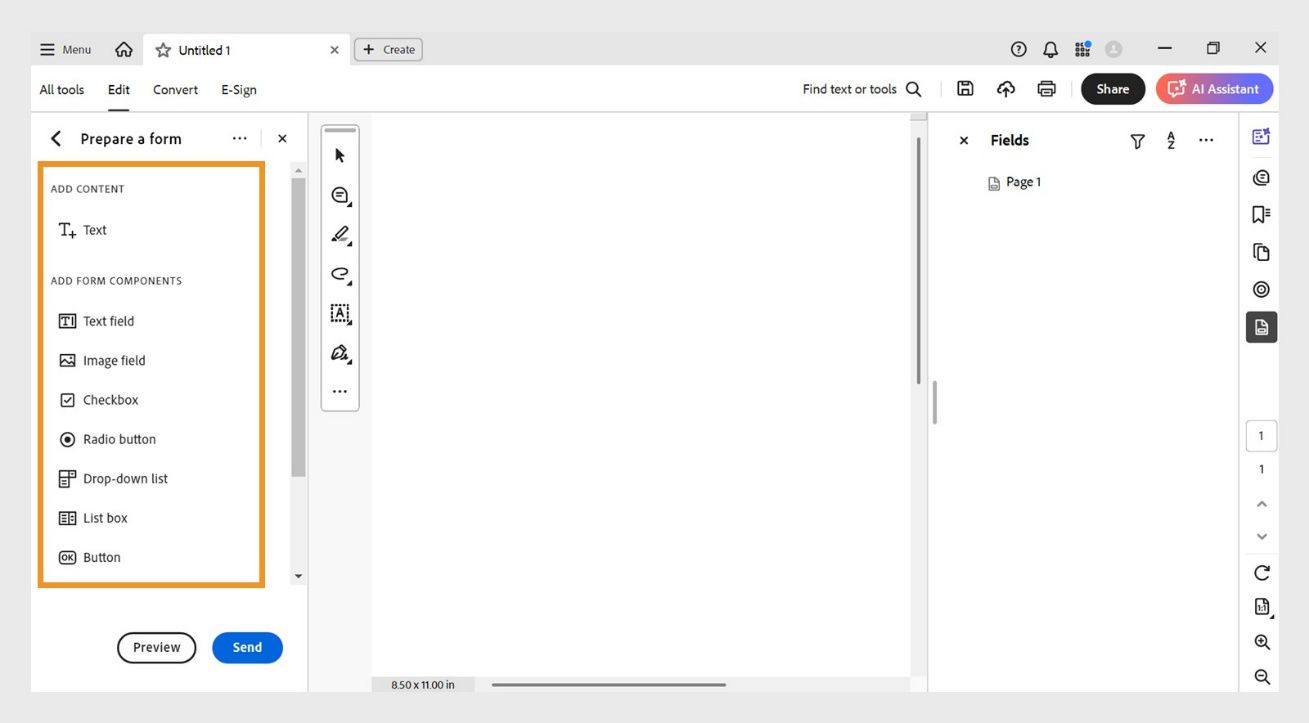
Task: Rotate the page
Action: click(x=1261, y=572)
